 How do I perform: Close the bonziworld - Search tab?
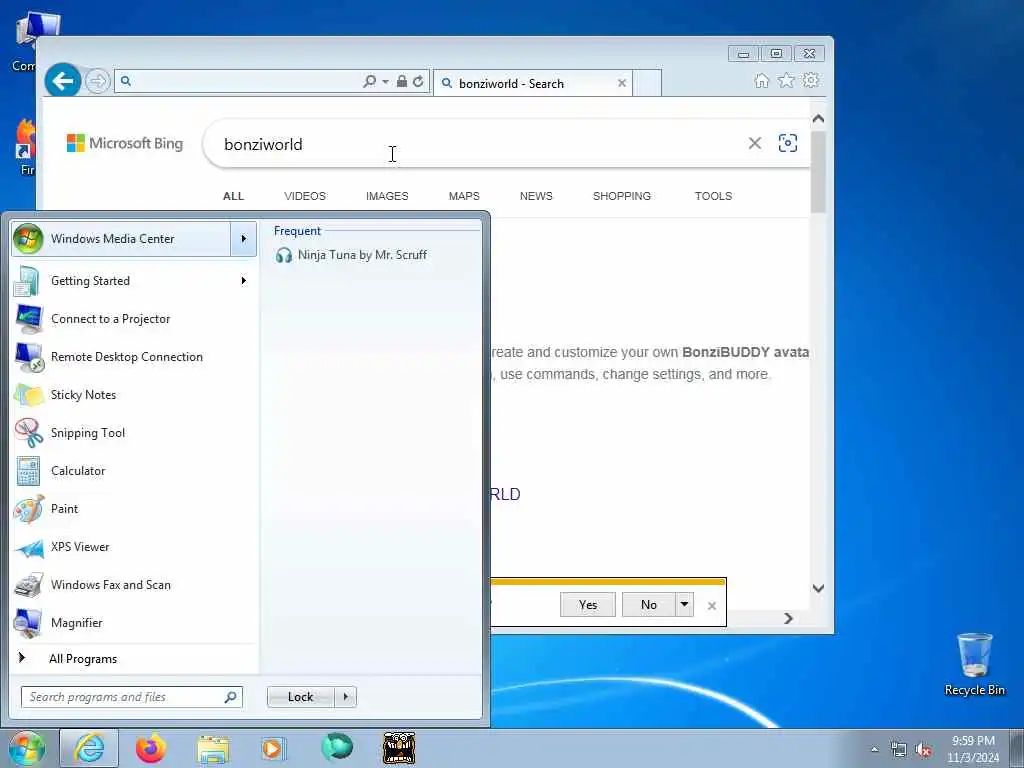(x=622, y=84)
